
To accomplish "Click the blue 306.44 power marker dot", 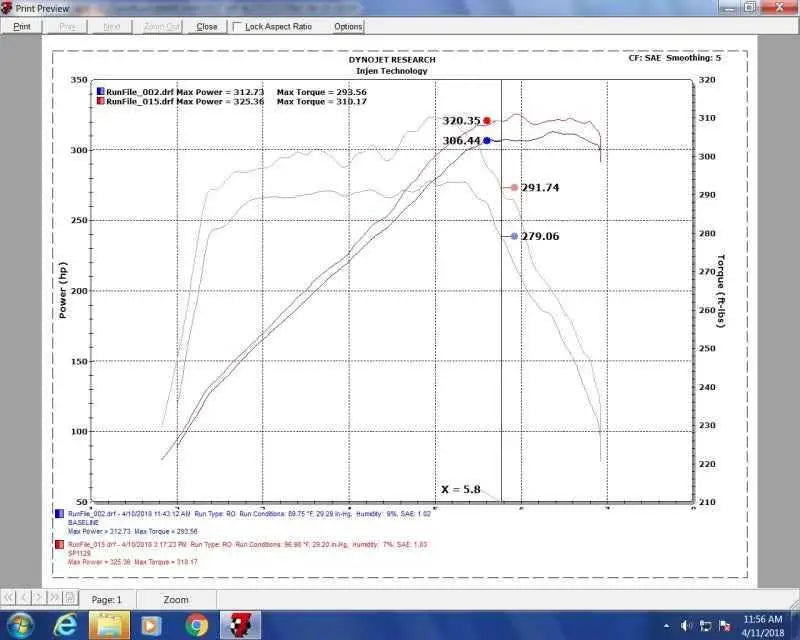I will (487, 140).
